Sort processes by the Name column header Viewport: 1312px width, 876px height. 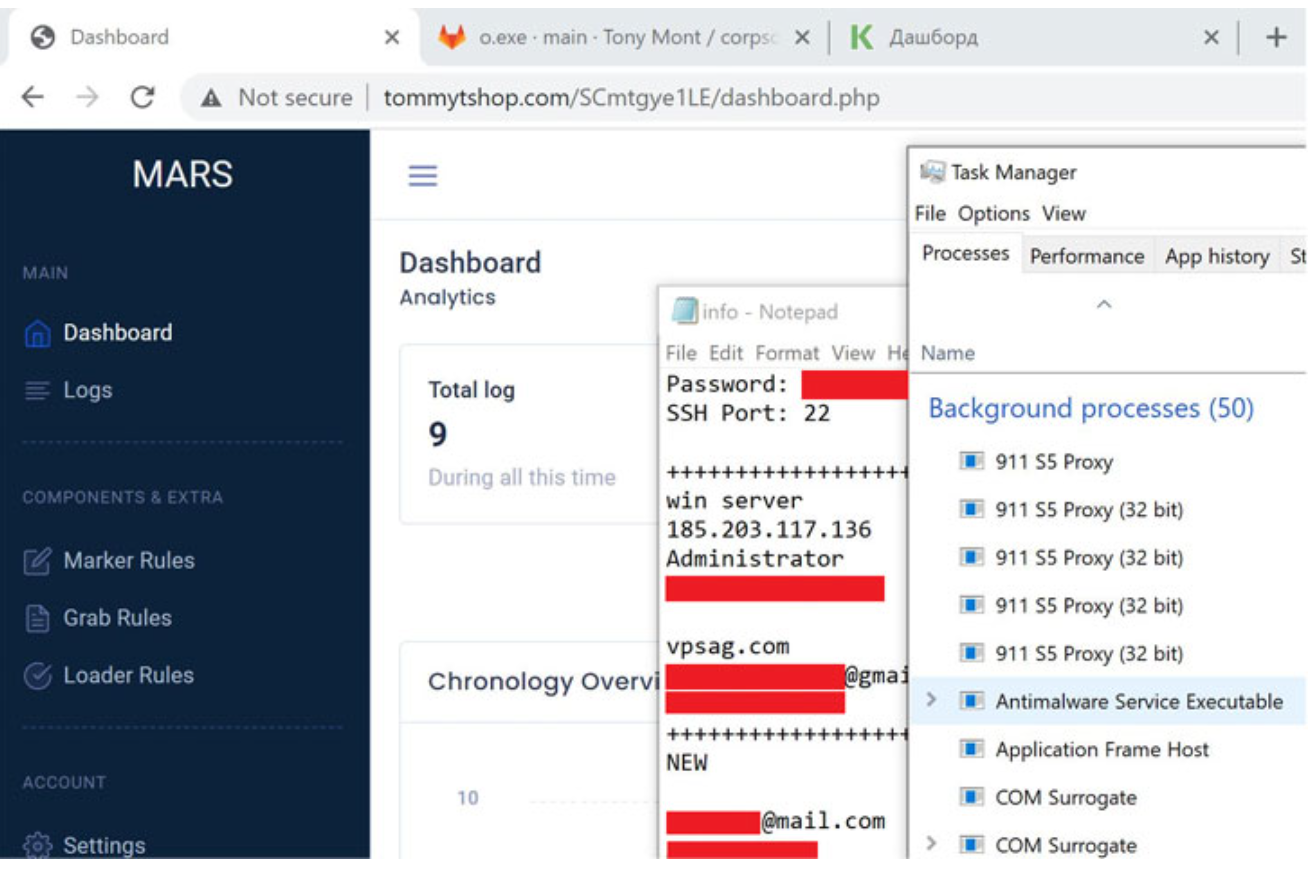(x=948, y=353)
